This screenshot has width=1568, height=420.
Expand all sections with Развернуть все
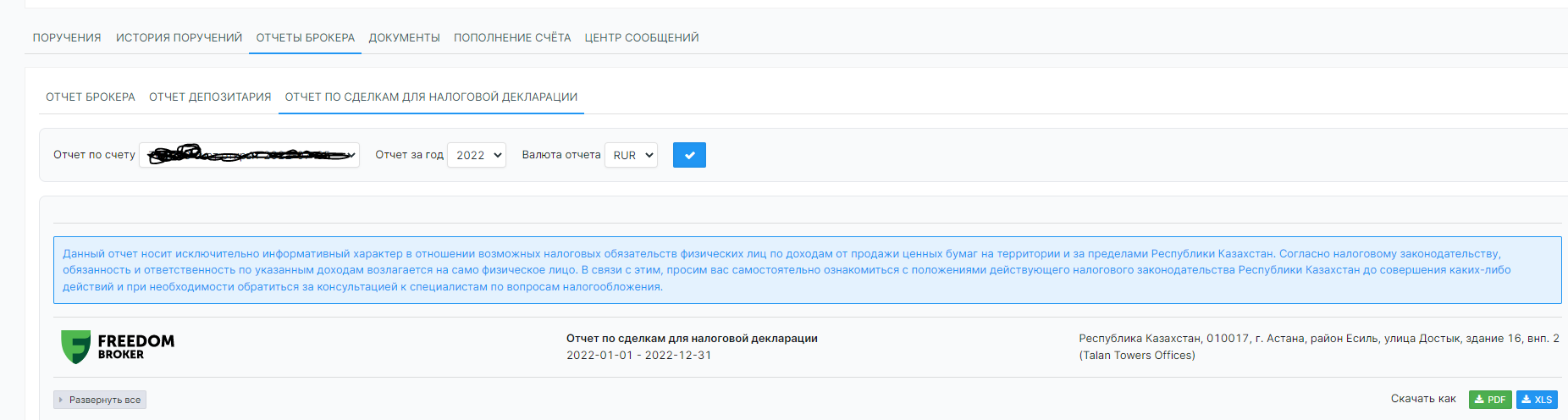tap(100, 400)
